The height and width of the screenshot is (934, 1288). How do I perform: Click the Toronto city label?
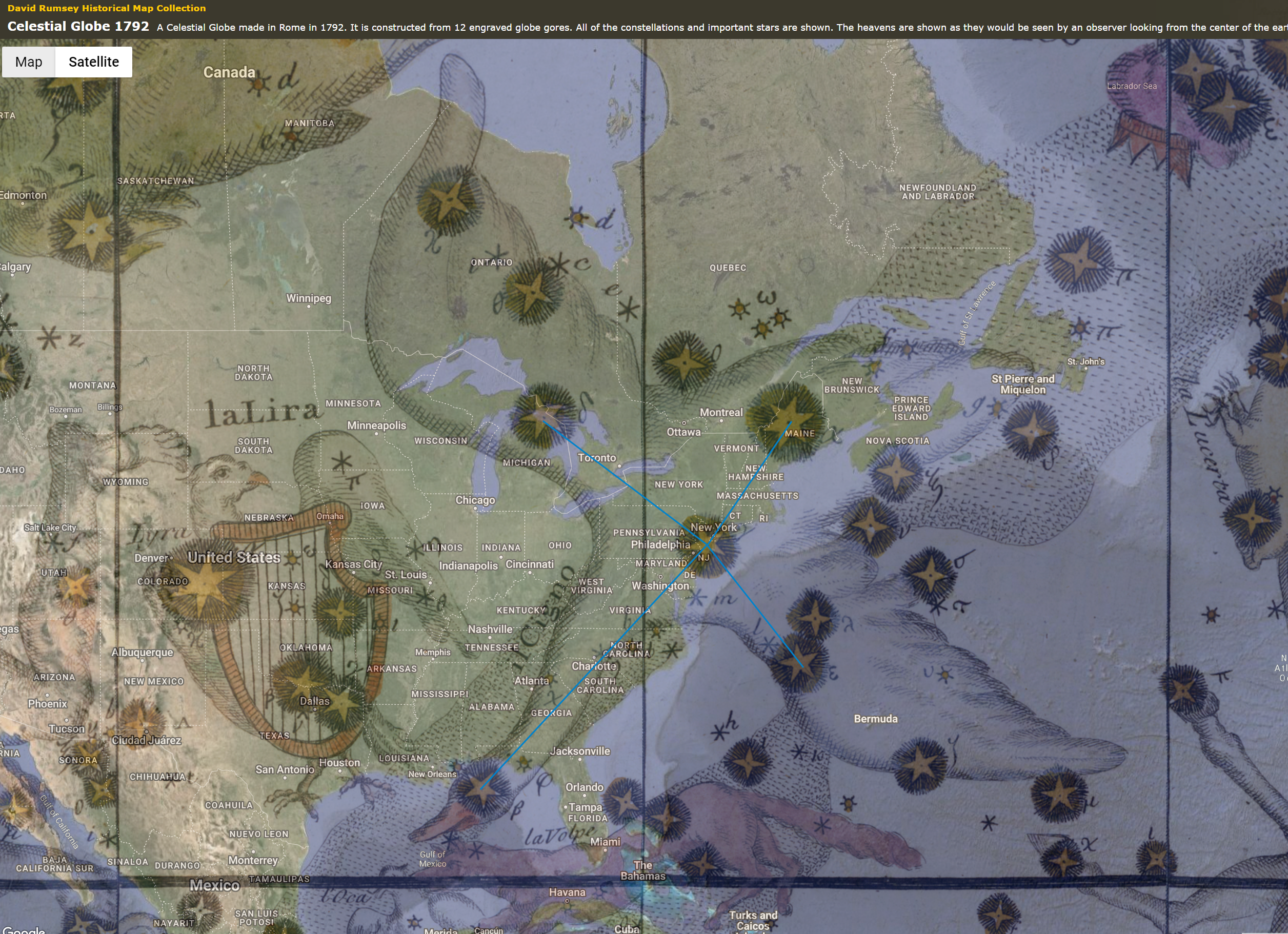(x=596, y=458)
